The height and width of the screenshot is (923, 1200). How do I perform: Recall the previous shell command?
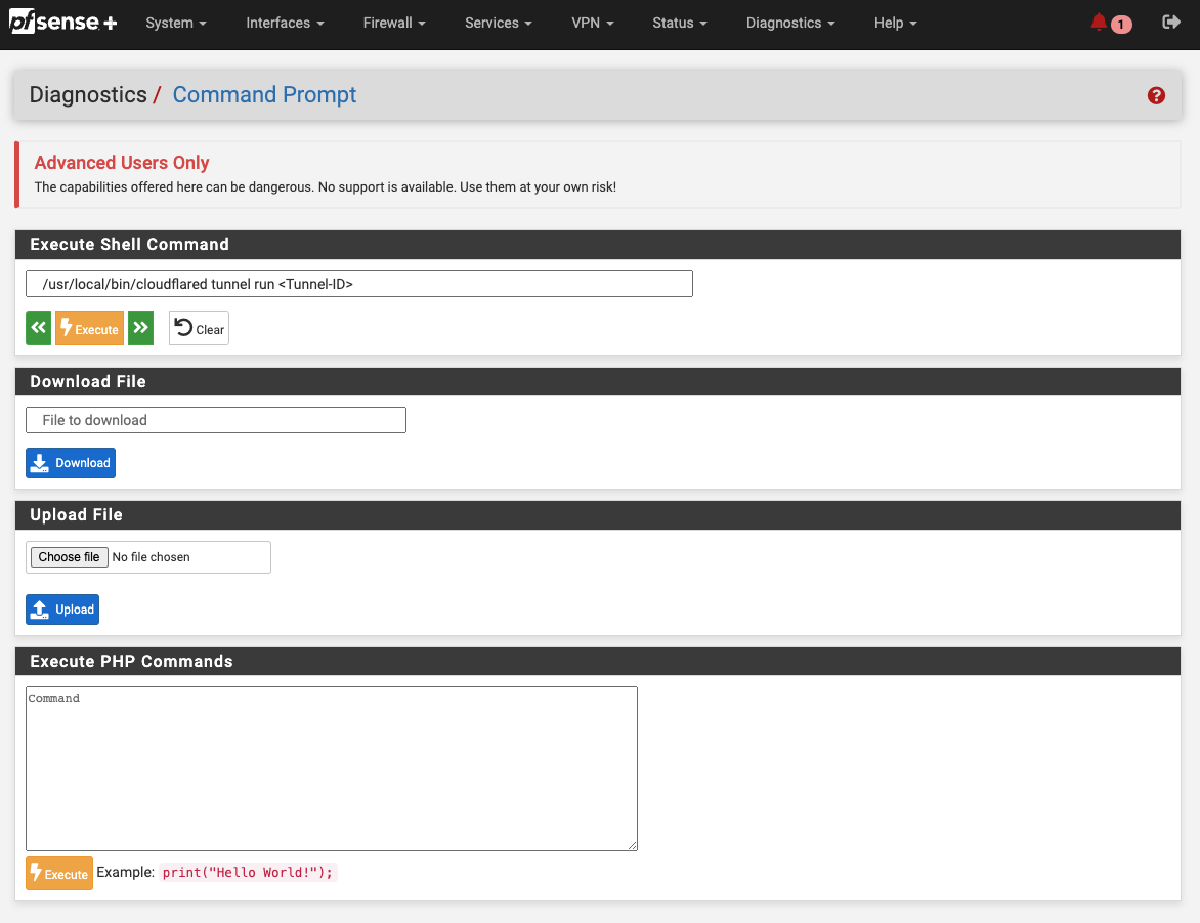click(38, 328)
